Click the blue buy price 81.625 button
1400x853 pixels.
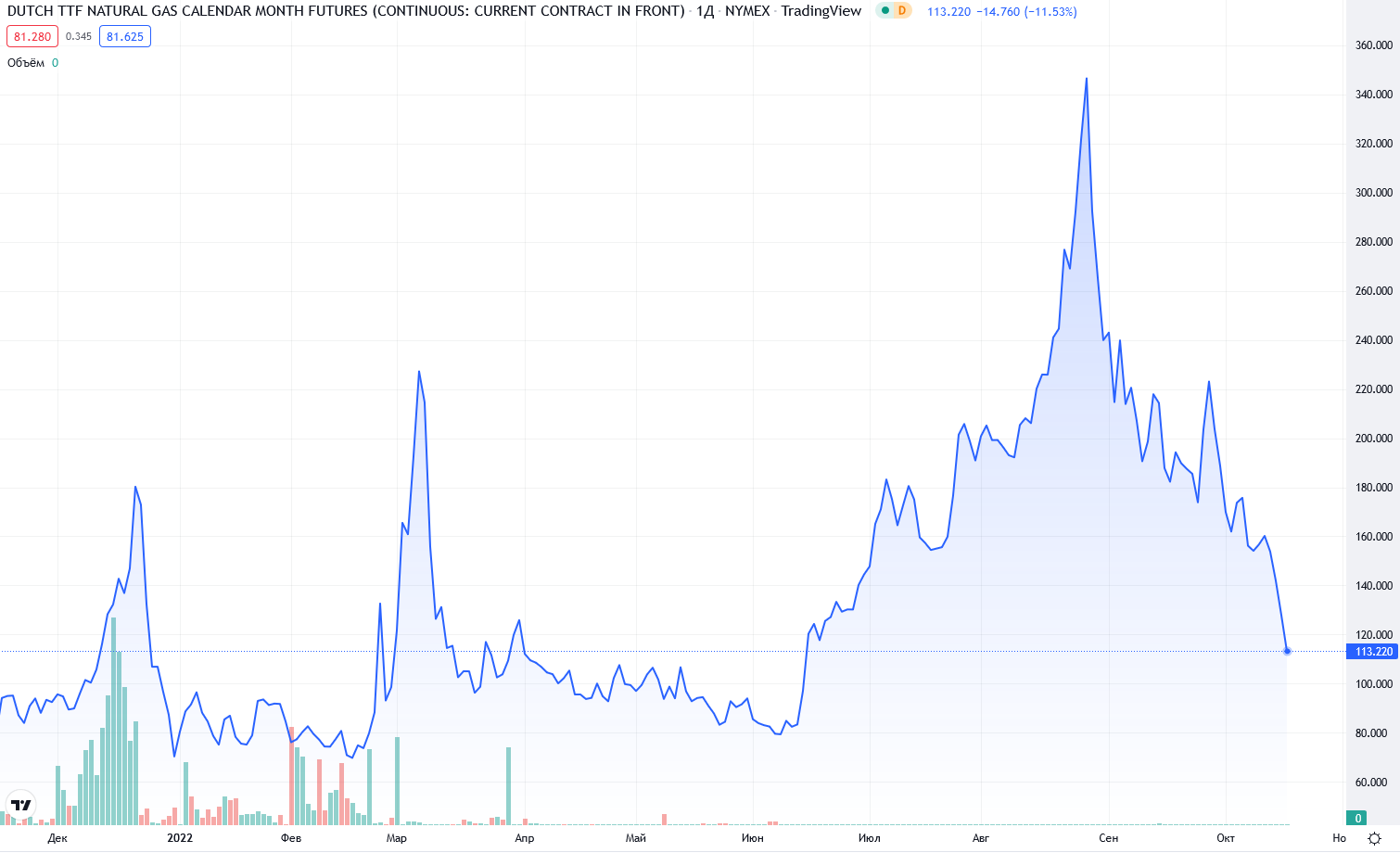[x=125, y=37]
